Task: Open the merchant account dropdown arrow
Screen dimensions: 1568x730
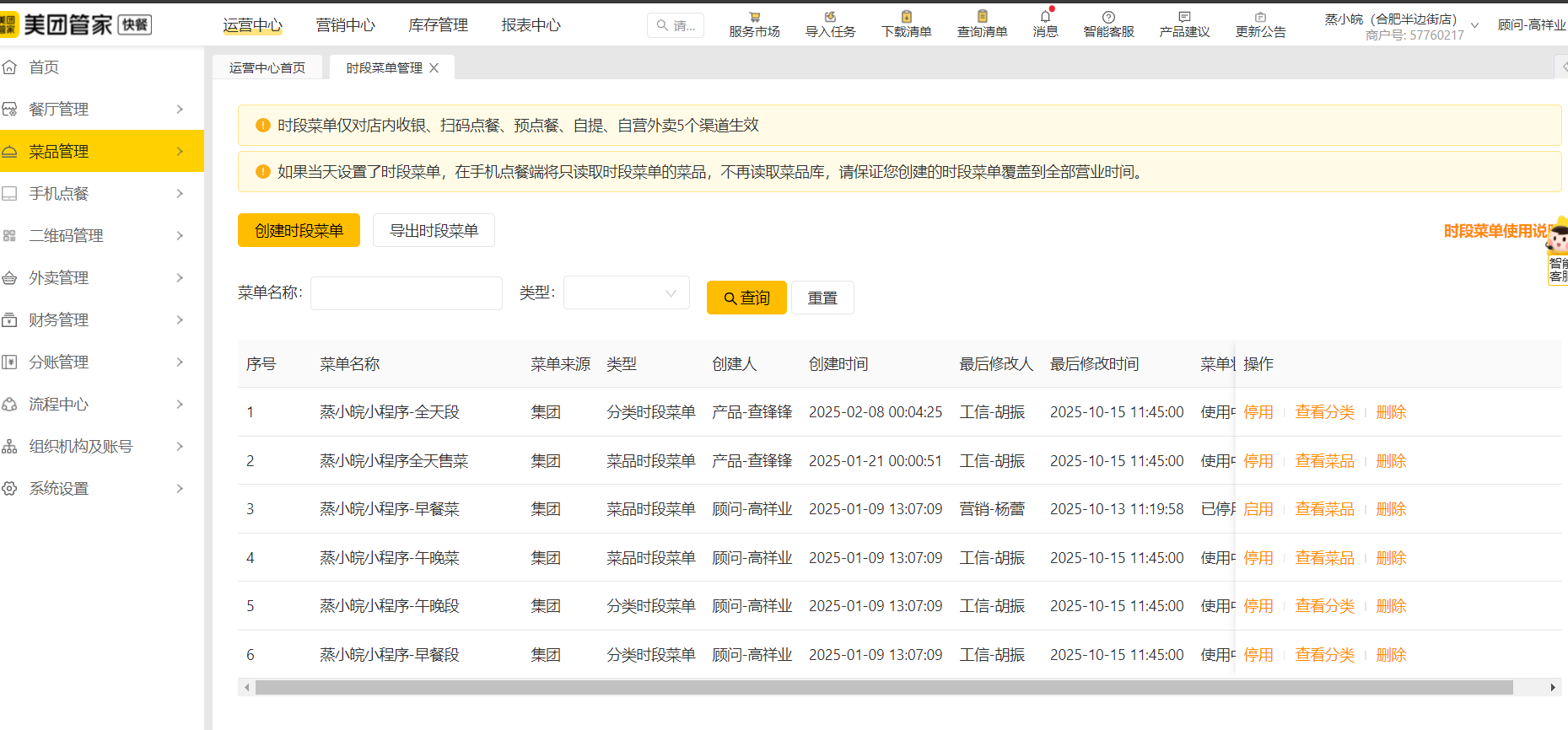Action: tap(1474, 25)
